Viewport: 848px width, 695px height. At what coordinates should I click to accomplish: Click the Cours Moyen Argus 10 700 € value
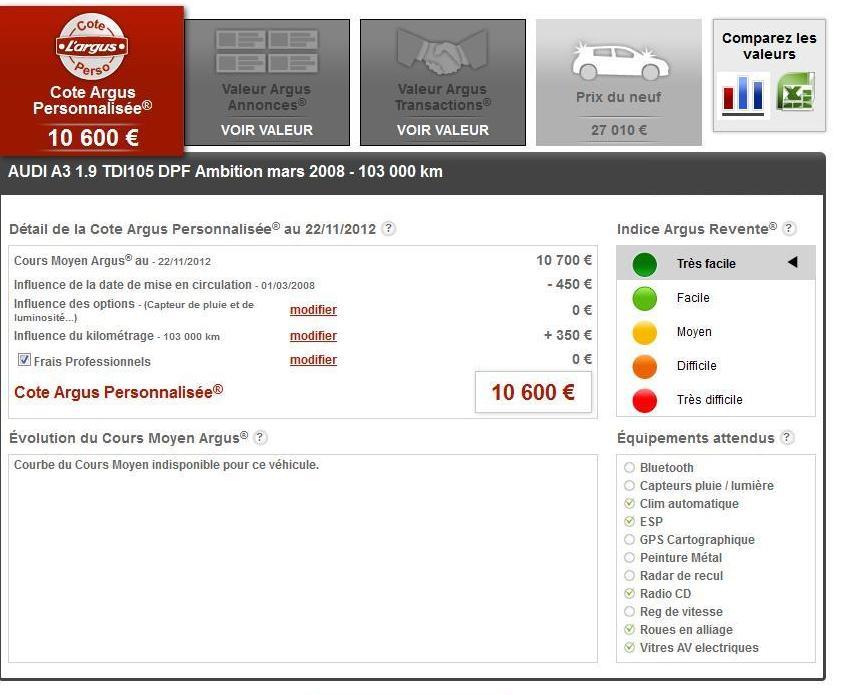click(564, 260)
